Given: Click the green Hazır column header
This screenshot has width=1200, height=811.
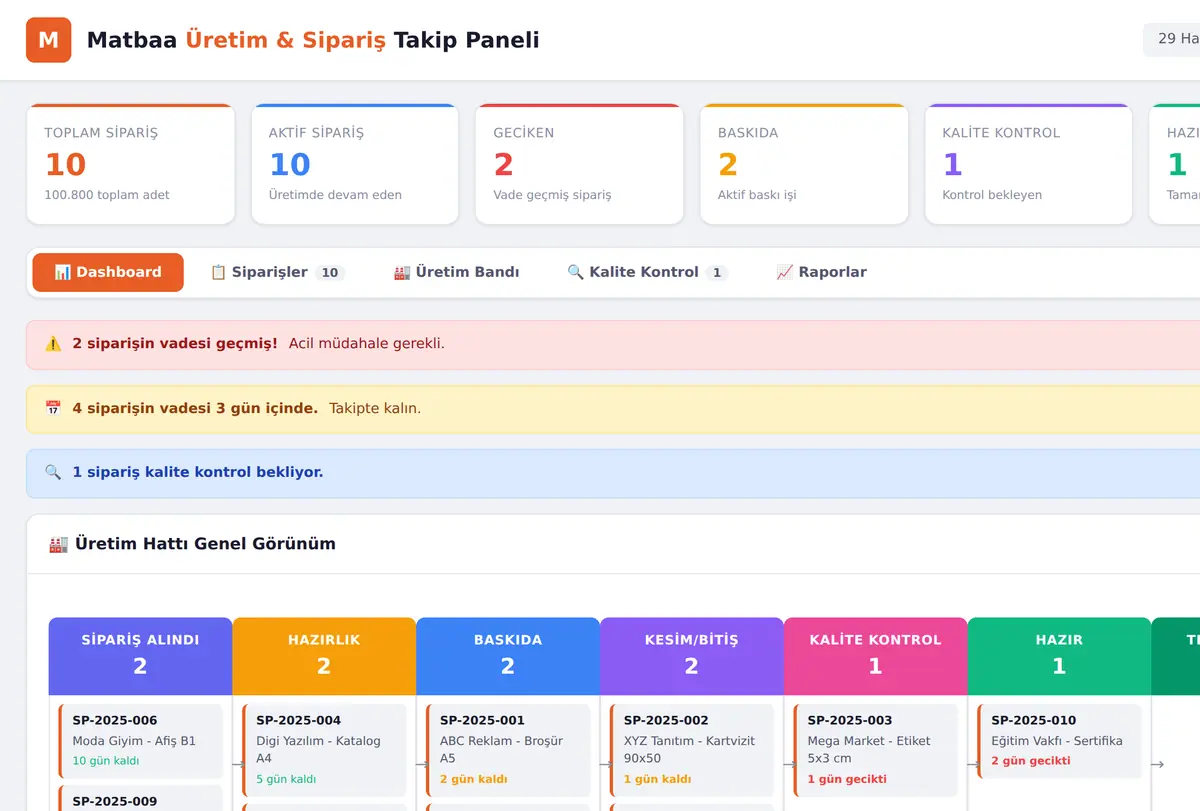Looking at the screenshot, I should coord(1060,656).
